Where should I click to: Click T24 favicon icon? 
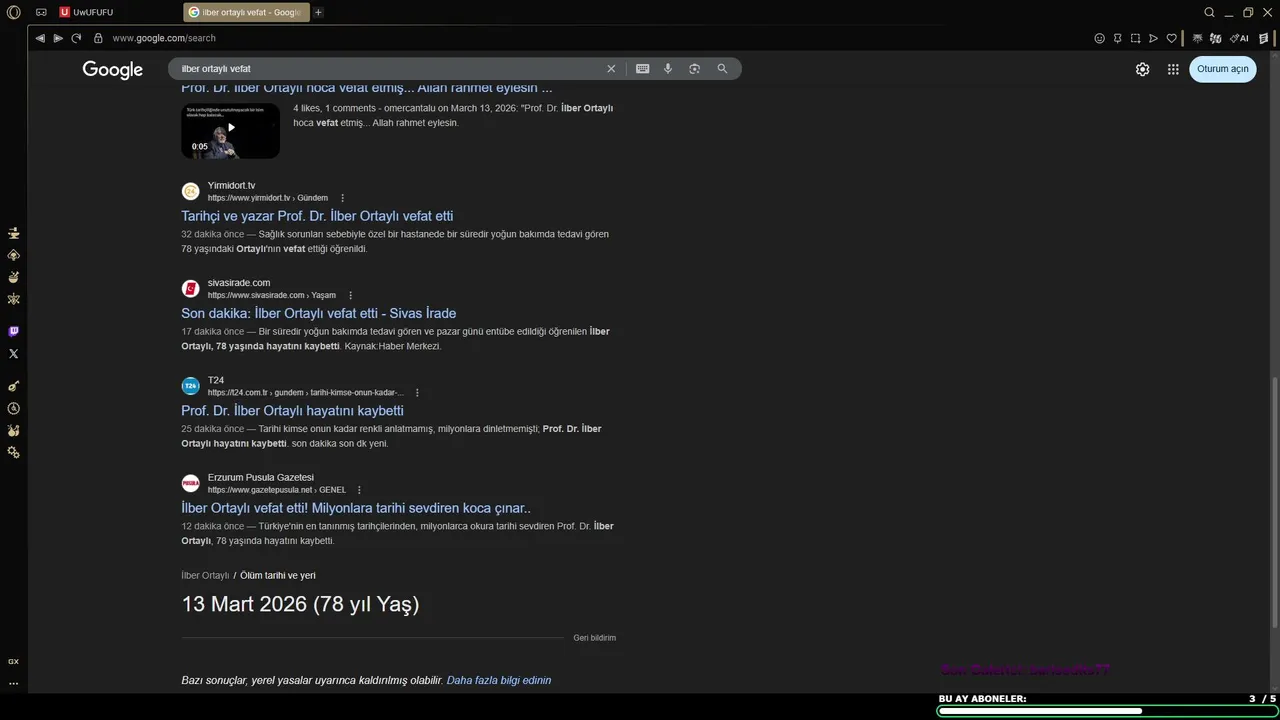[190, 386]
